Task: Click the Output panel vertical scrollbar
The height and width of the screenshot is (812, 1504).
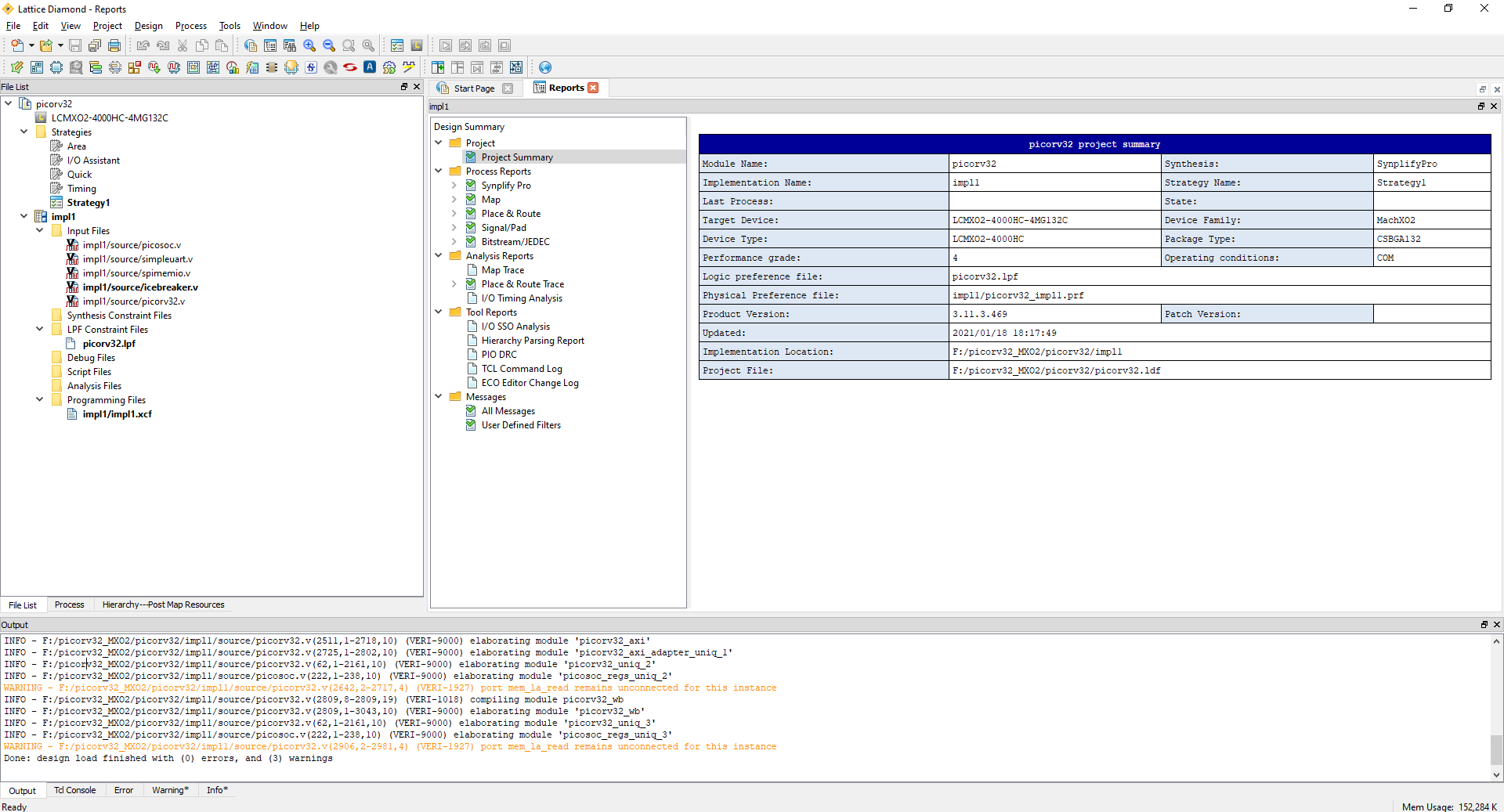Action: (x=1496, y=707)
